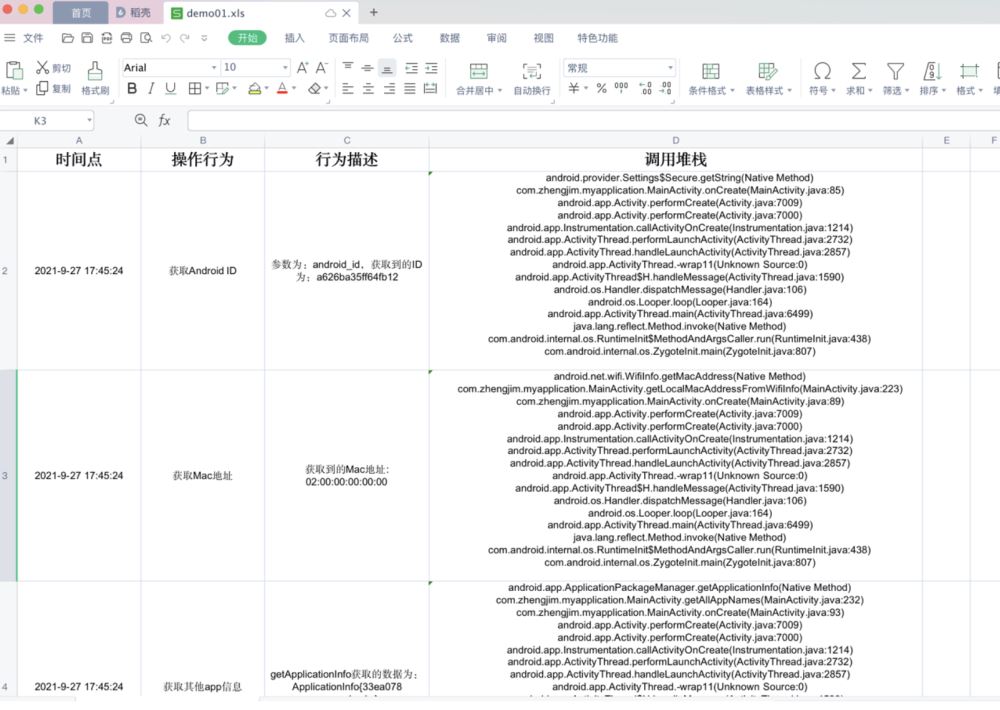Increase font size with the larger A icon
Image resolution: width=1000 pixels, height=710 pixels.
[x=303, y=68]
